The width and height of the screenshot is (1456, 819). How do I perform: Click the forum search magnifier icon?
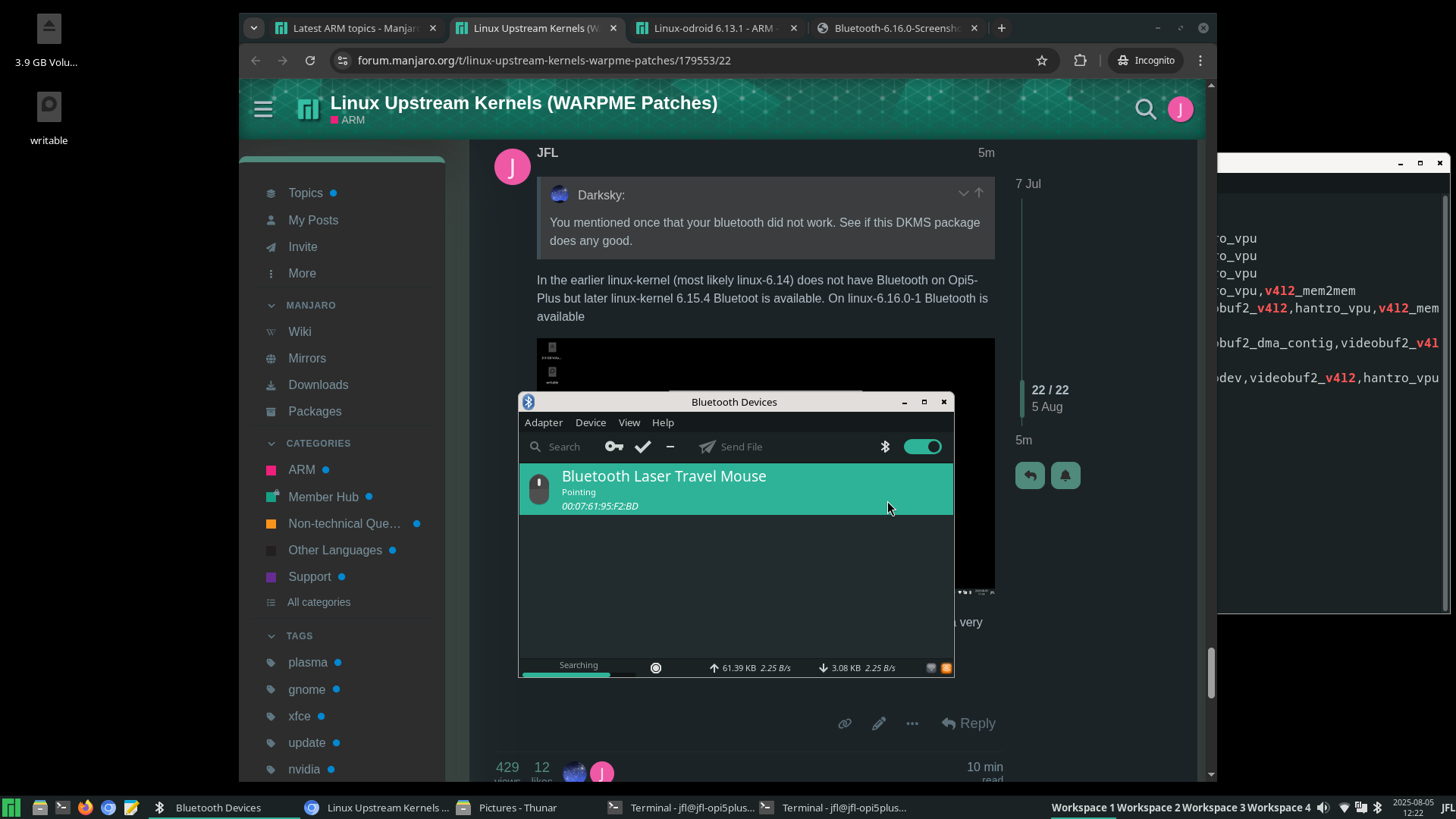pos(1145,110)
